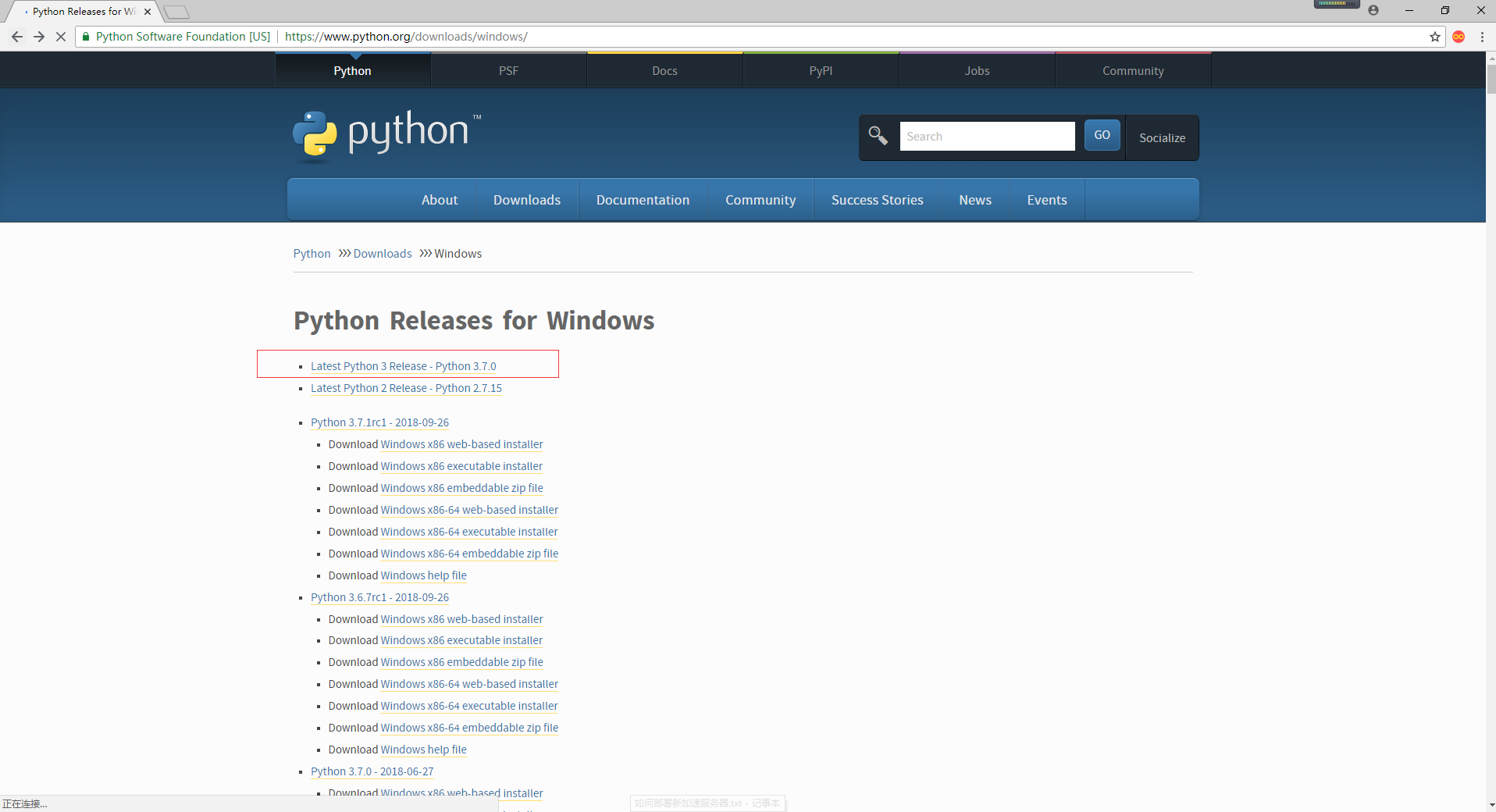Close the Python Releases tab
The height and width of the screenshot is (812, 1496).
tap(148, 12)
